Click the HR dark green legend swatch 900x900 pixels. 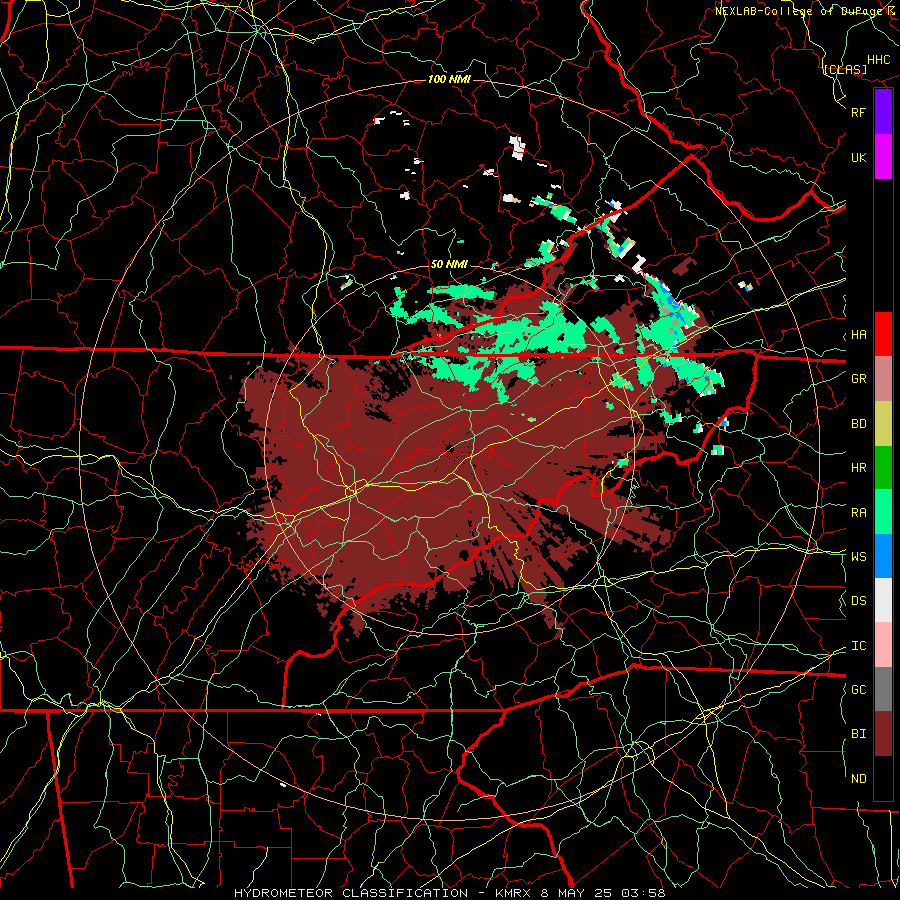point(883,468)
